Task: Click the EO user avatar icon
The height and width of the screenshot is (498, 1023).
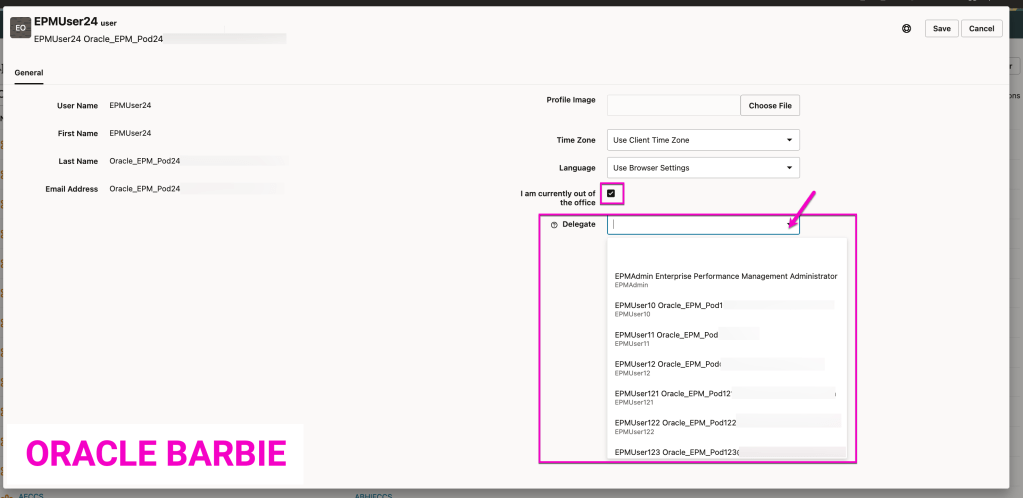Action: pos(19,29)
